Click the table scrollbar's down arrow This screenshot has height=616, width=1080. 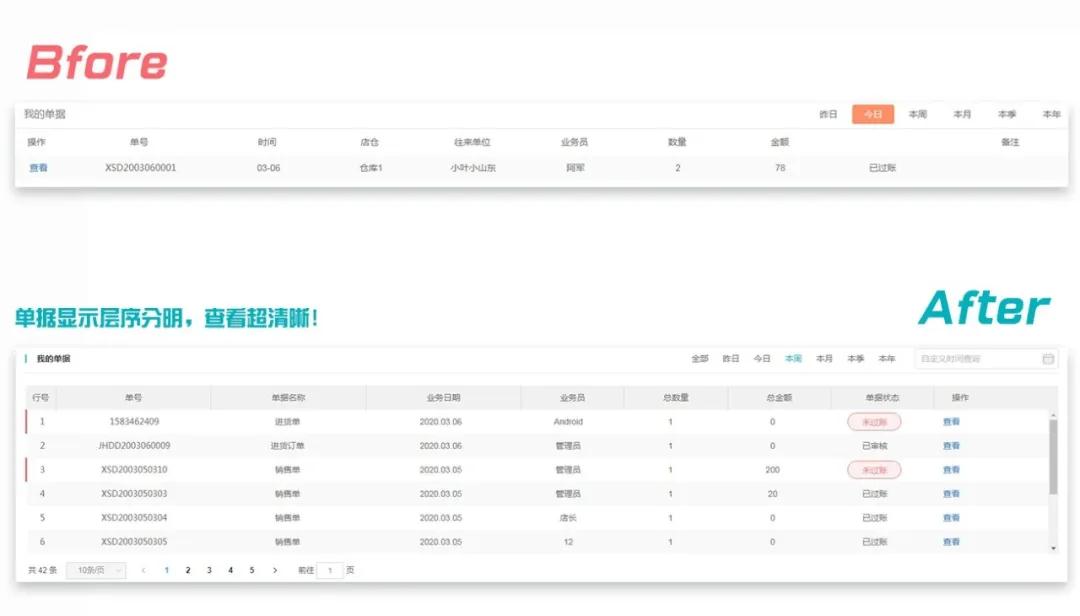tap(1052, 547)
